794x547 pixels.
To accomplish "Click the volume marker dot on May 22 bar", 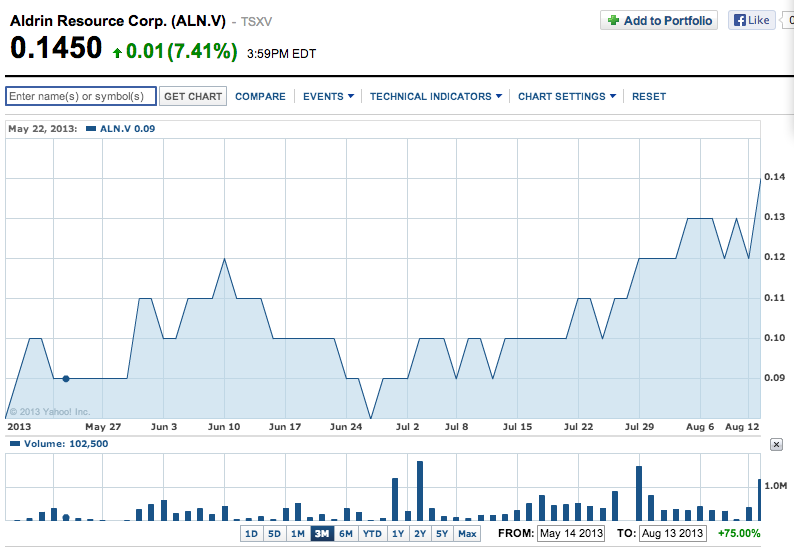I will [66, 517].
